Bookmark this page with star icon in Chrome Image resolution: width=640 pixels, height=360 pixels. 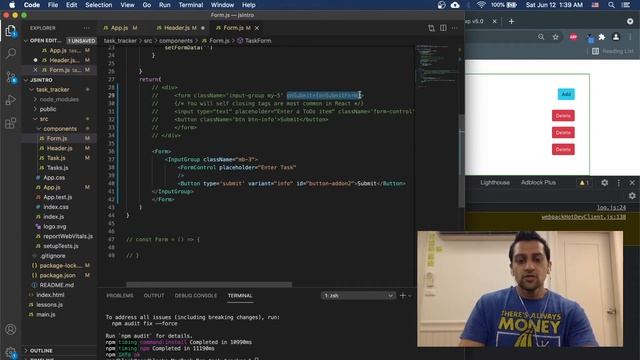click(556, 37)
